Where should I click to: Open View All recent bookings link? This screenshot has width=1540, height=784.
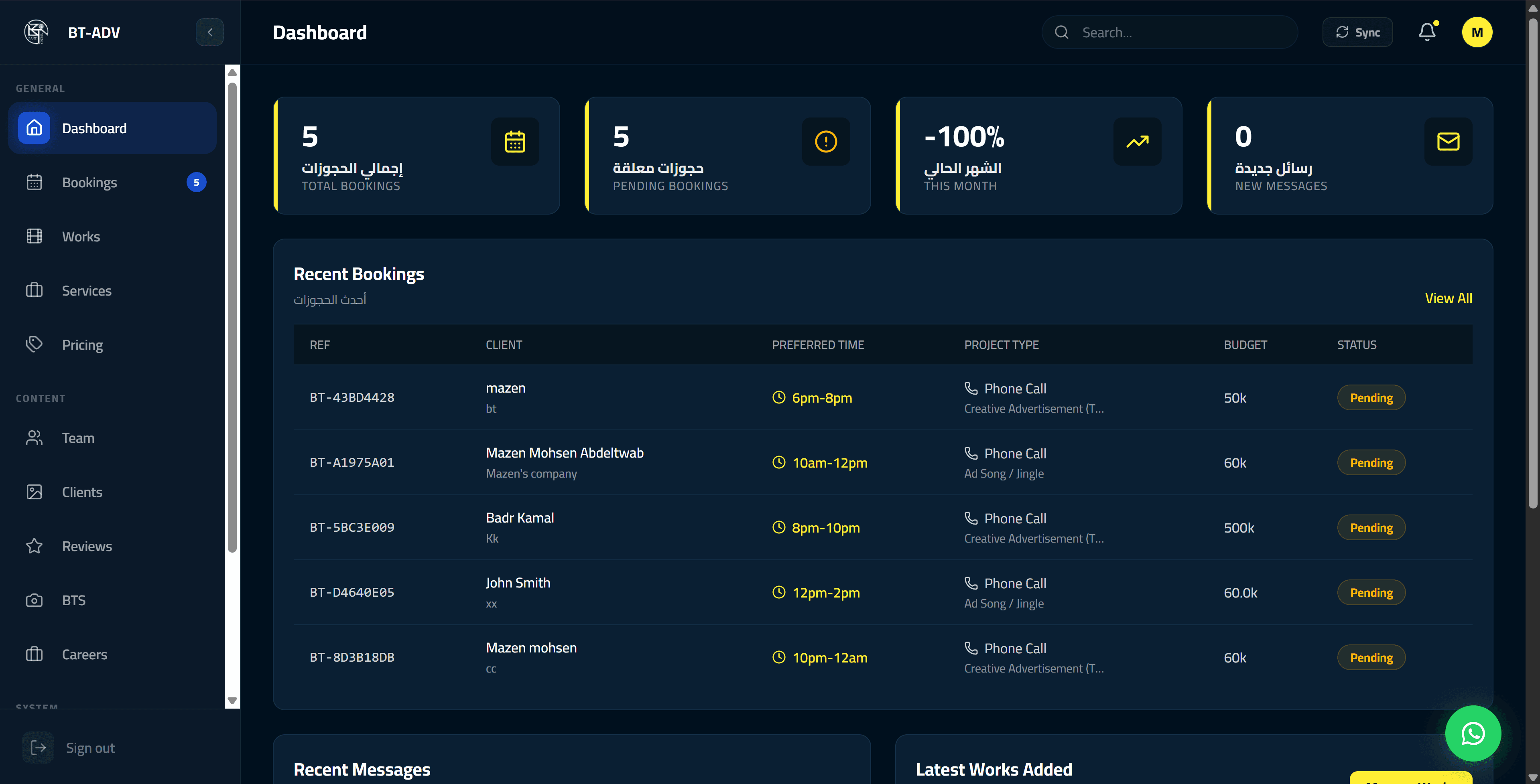1448,298
